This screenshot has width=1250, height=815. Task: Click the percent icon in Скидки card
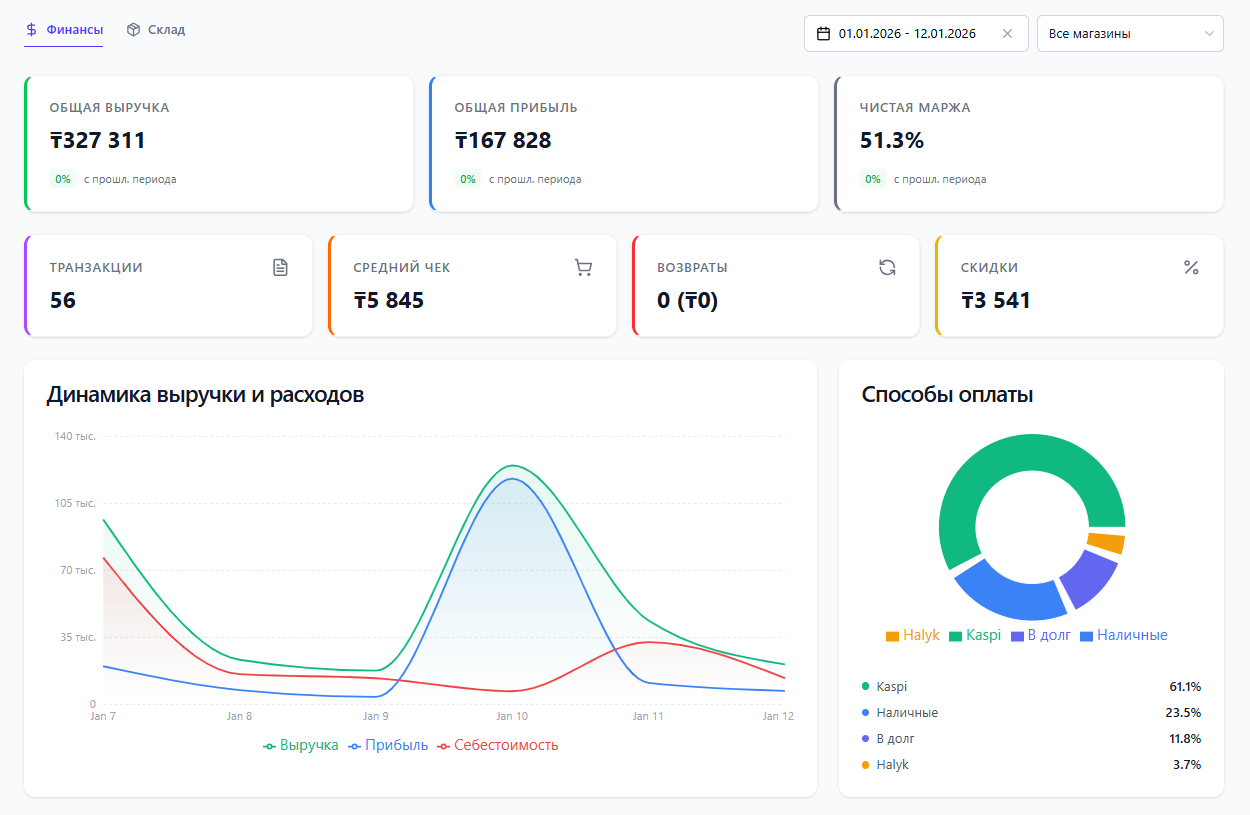[x=1191, y=267]
